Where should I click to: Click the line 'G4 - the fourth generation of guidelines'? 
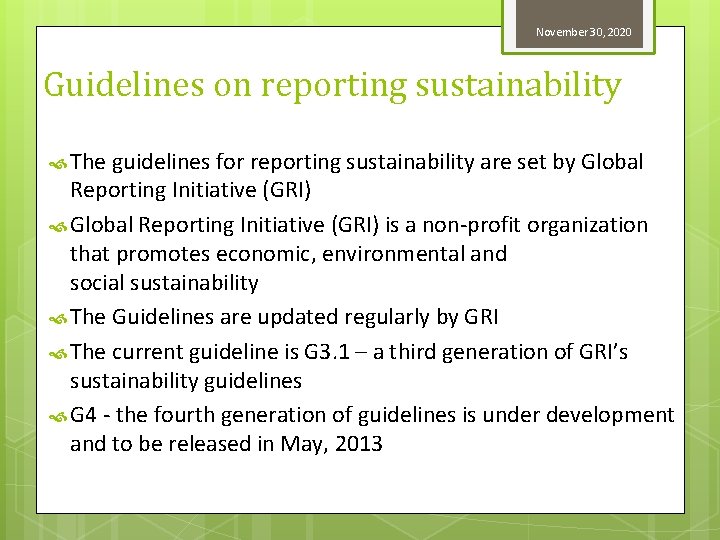tap(263, 415)
